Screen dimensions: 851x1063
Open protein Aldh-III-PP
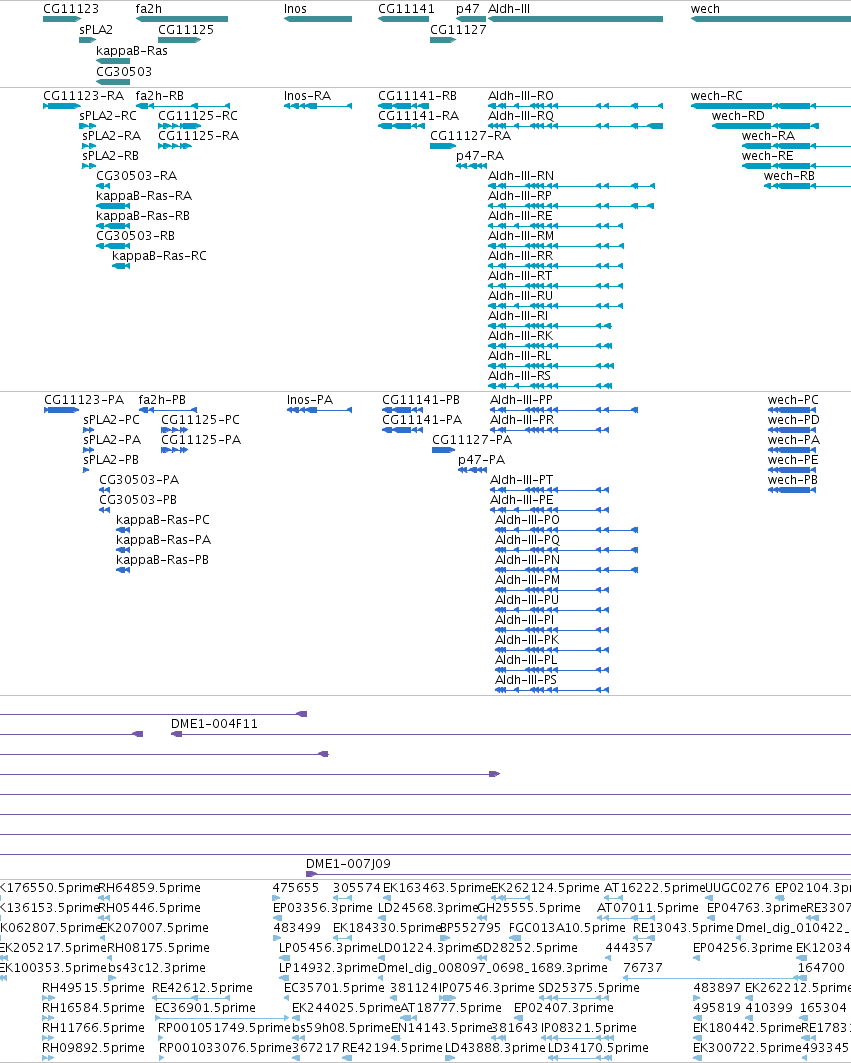[x=521, y=400]
